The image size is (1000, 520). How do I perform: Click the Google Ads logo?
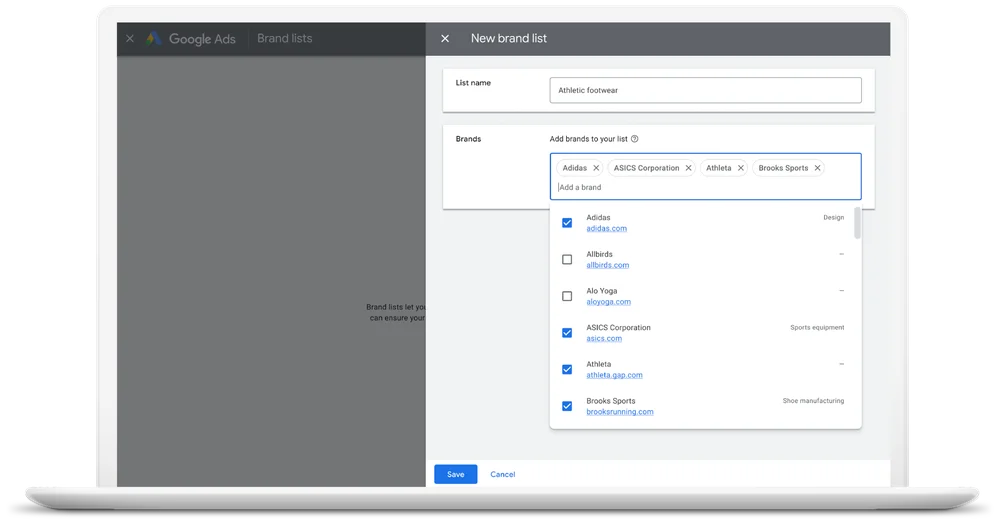pos(154,38)
